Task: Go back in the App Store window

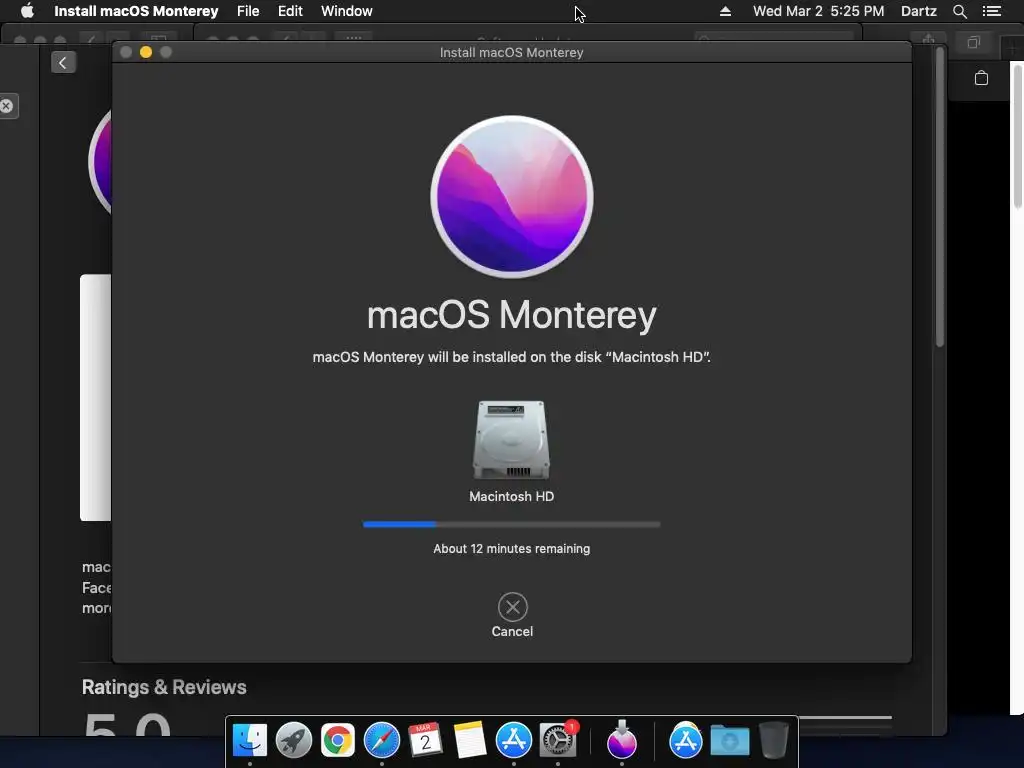Action: tap(63, 63)
